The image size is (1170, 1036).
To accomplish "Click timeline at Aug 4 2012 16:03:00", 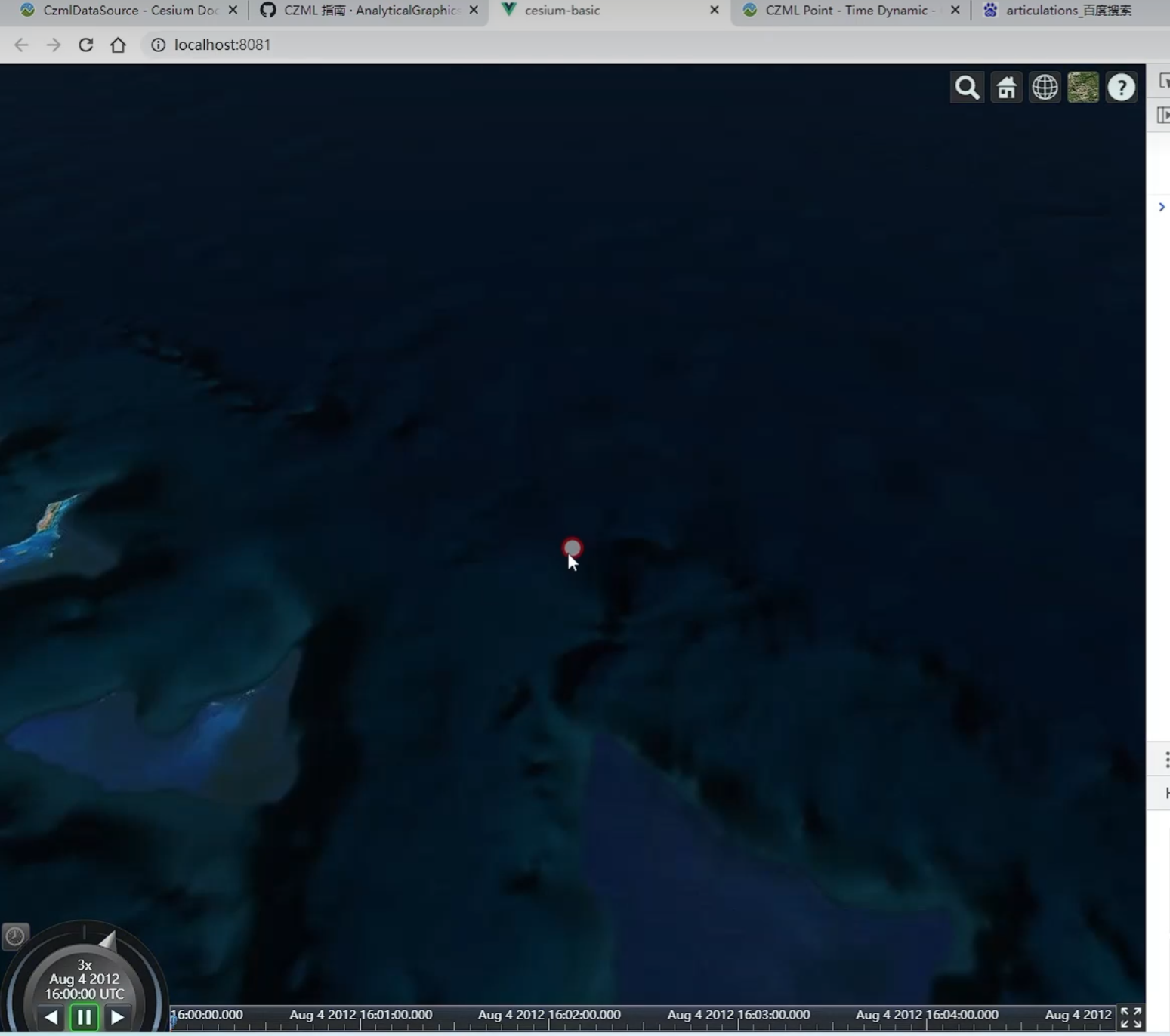I will pyautogui.click(x=738, y=1015).
